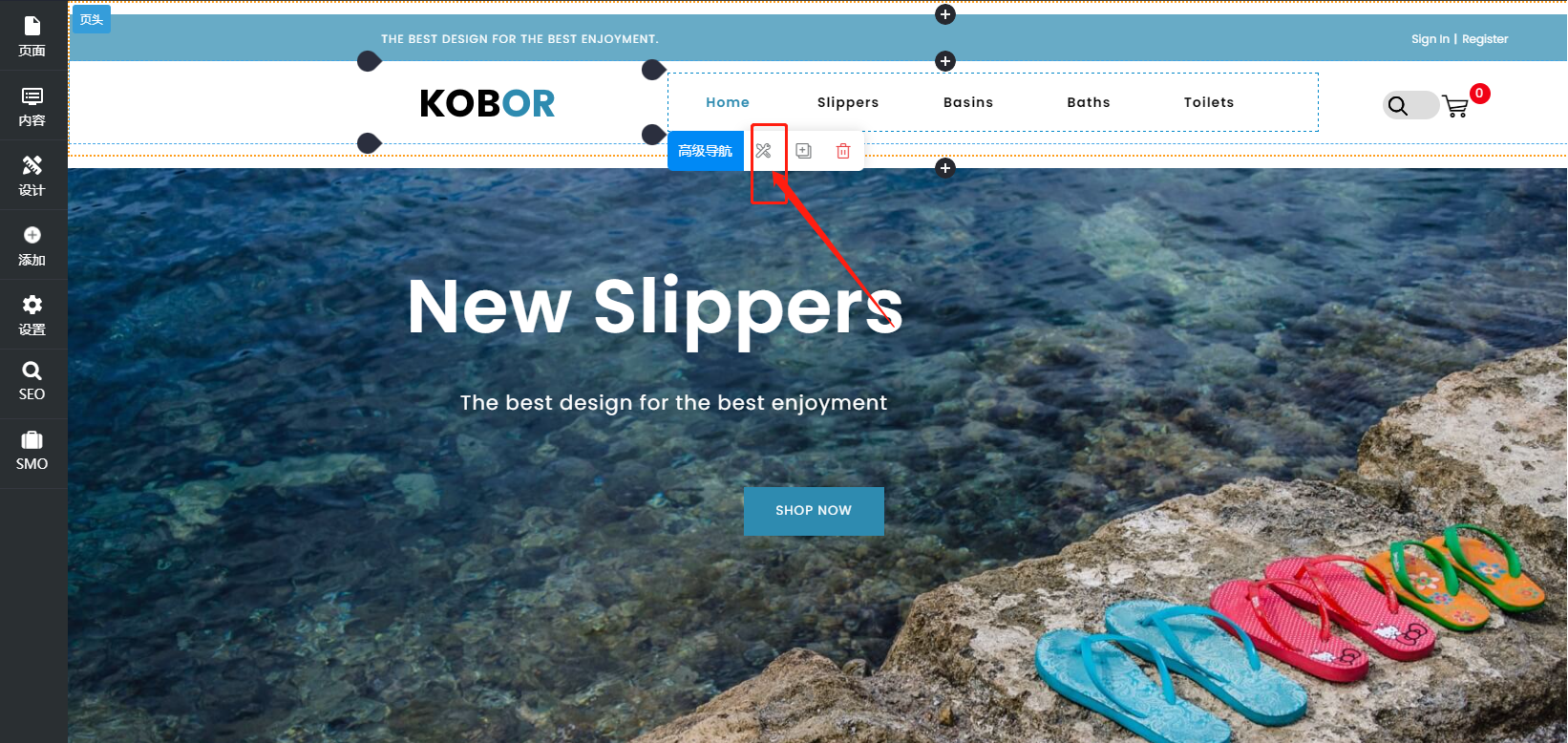Click the SHOP NOW button

(x=814, y=511)
